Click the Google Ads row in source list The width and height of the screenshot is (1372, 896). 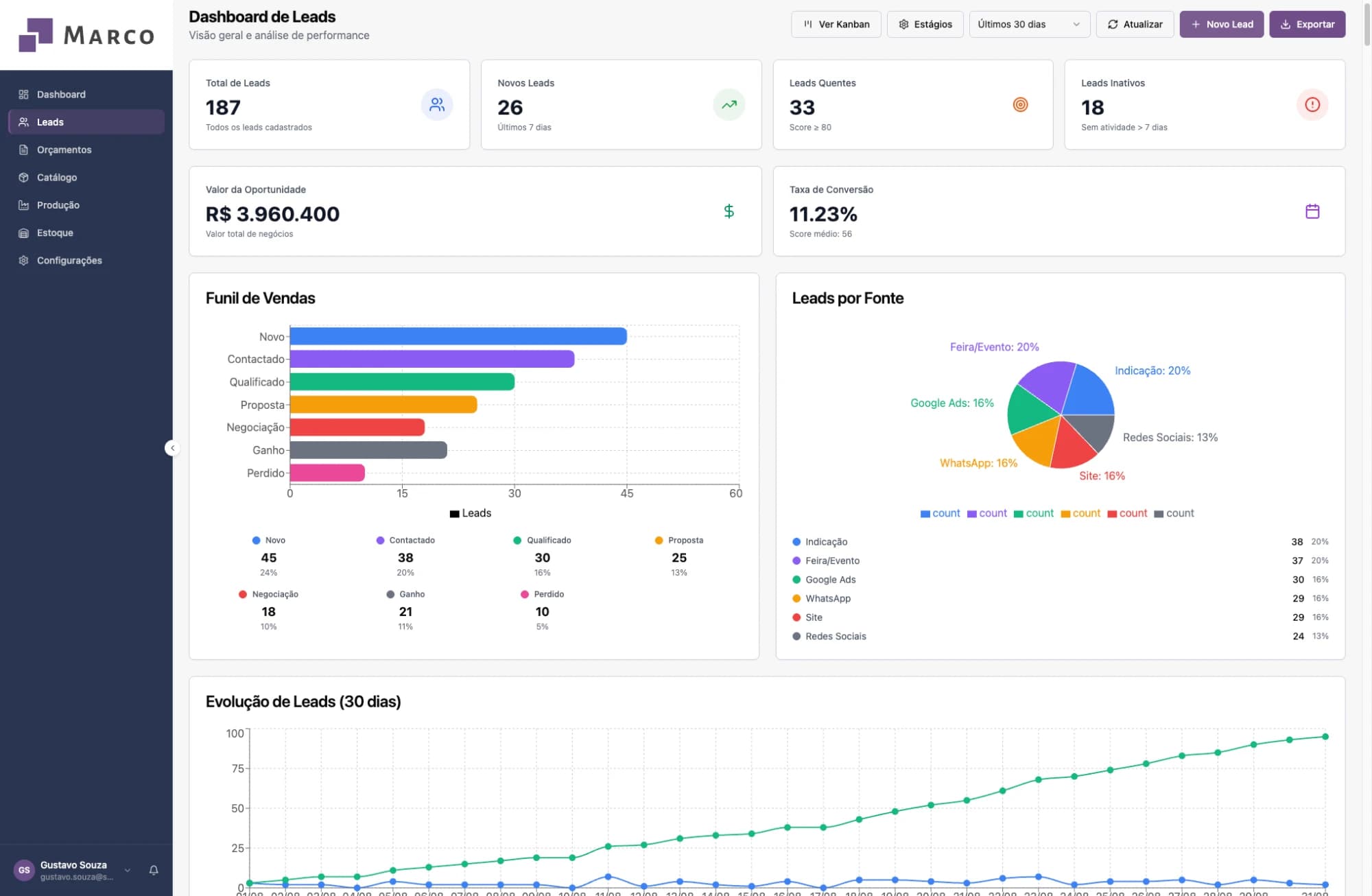tap(1060, 579)
